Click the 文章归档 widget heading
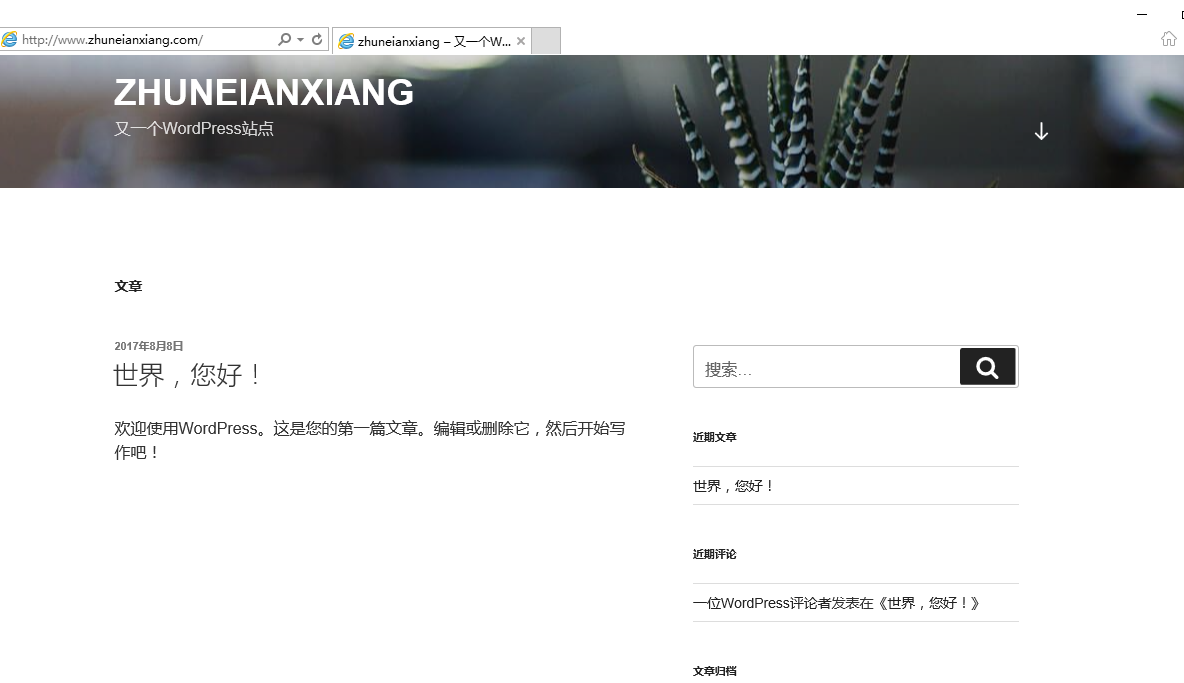Image resolution: width=1184 pixels, height=683 pixels. [714, 671]
